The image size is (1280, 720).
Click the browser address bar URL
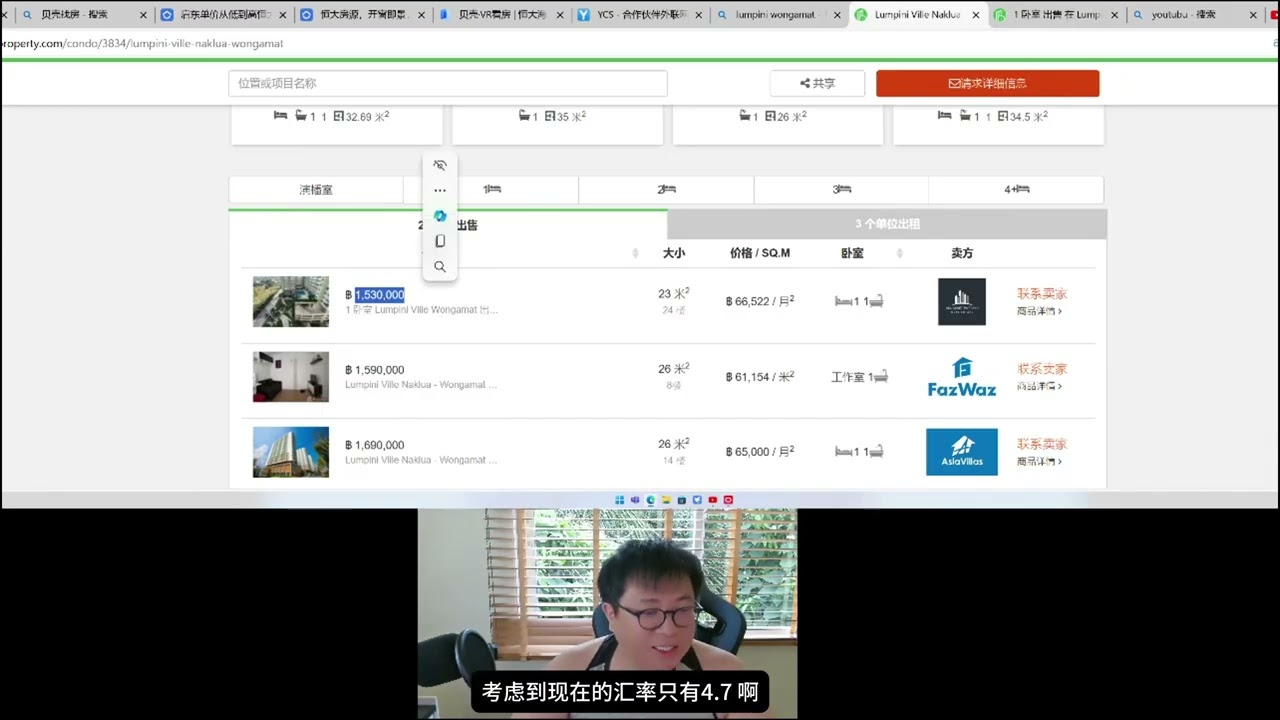point(142,44)
